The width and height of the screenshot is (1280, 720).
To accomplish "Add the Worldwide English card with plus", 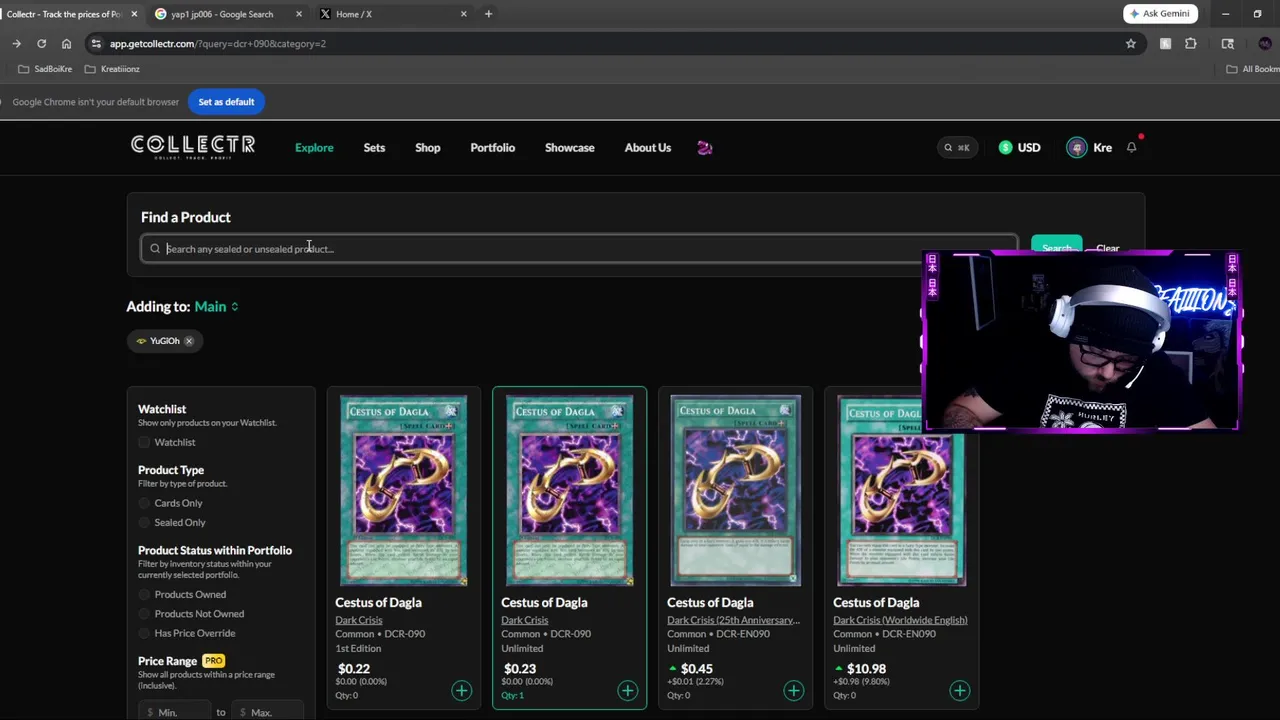I will pyautogui.click(x=959, y=690).
